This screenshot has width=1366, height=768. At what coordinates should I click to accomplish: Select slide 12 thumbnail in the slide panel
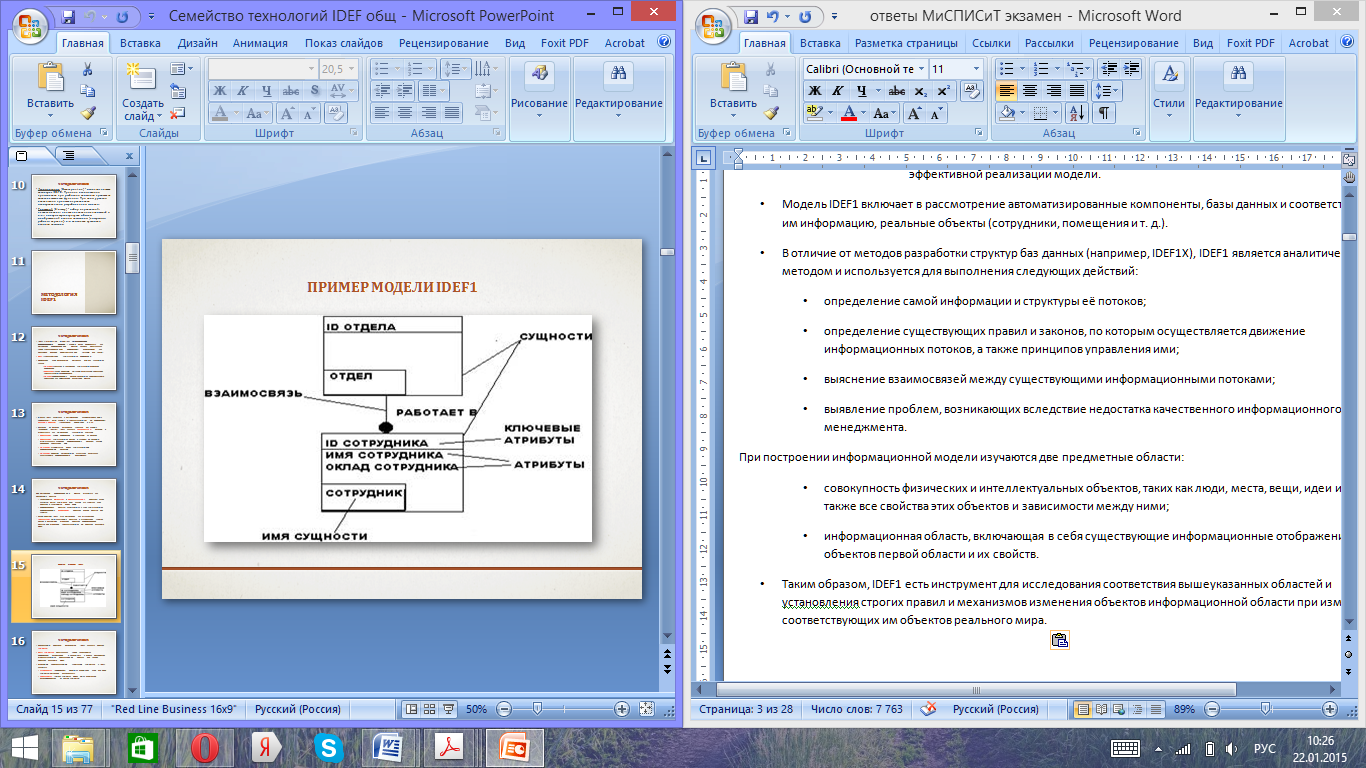tap(74, 357)
